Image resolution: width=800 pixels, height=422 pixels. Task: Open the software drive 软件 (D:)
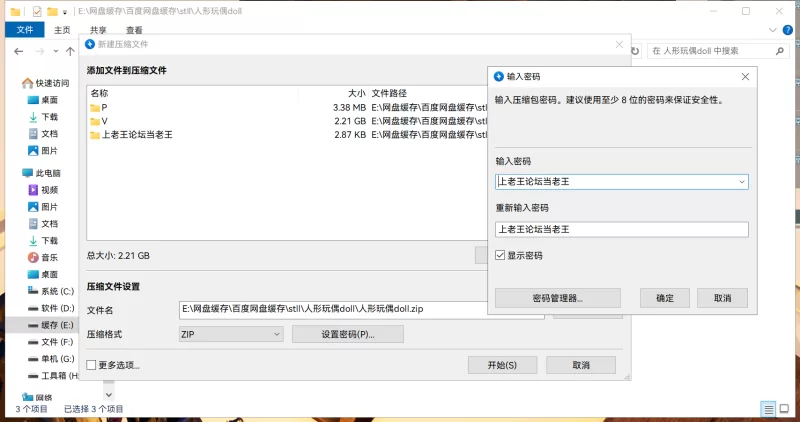pyautogui.click(x=51, y=308)
